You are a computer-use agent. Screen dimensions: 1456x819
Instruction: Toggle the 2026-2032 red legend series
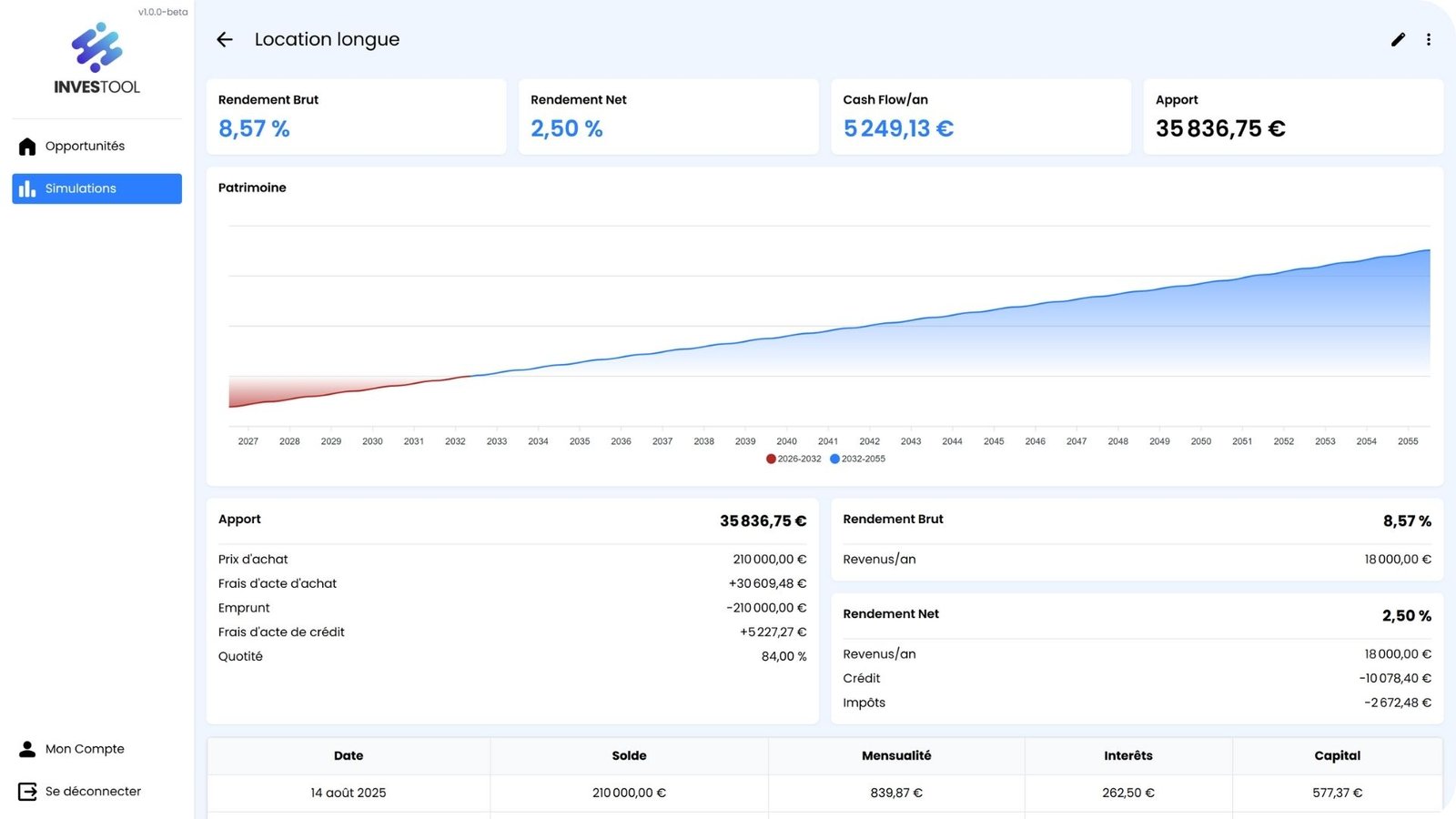click(x=794, y=459)
